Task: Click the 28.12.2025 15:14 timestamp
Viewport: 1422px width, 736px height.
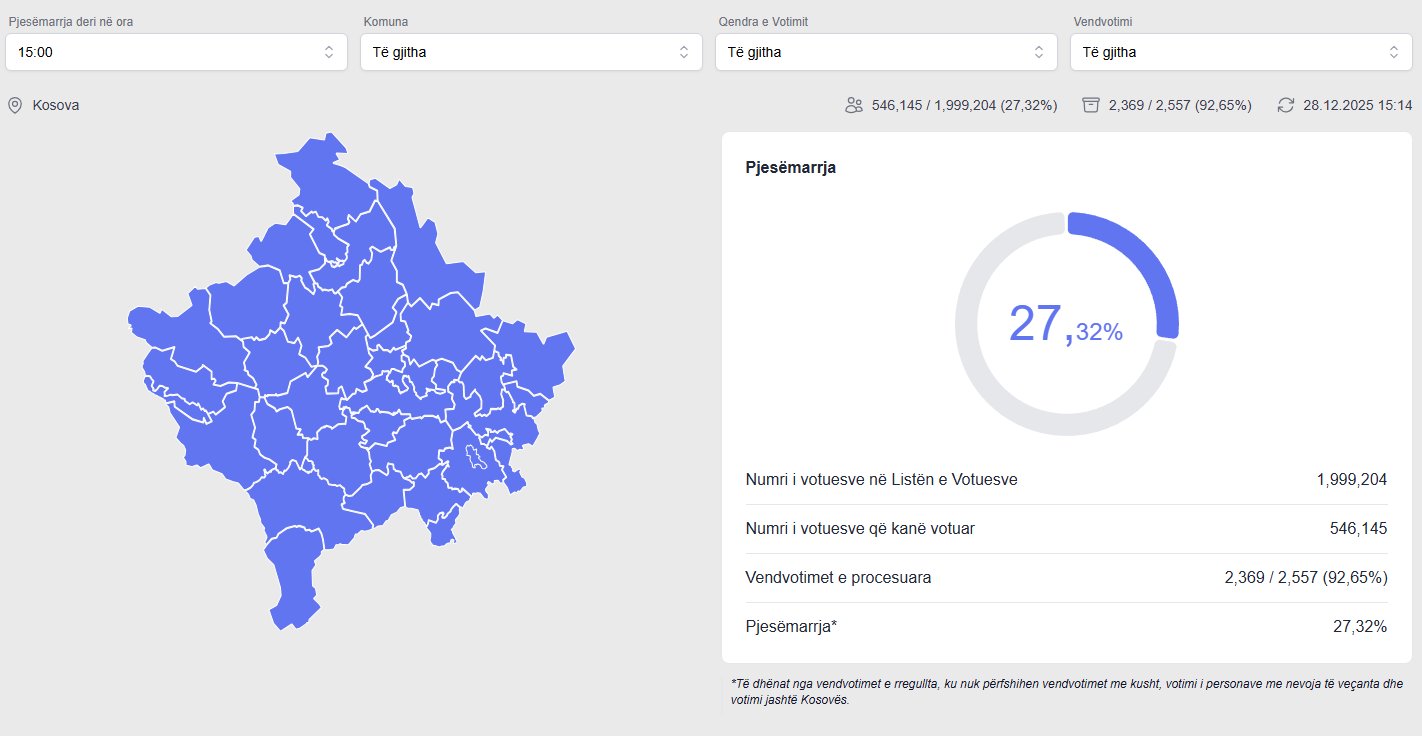Action: (1357, 105)
